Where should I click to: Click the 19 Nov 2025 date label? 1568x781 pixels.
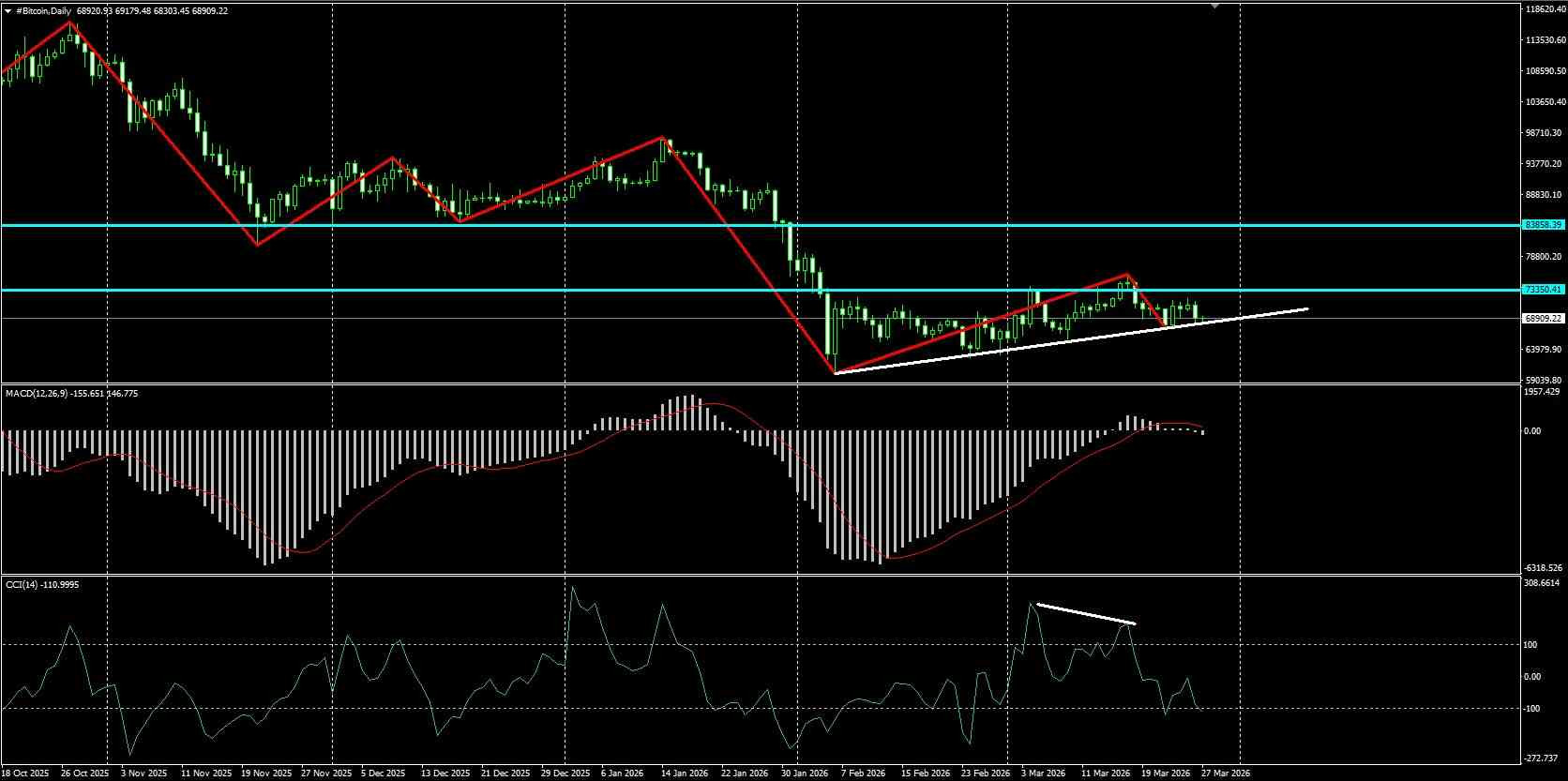264,773
